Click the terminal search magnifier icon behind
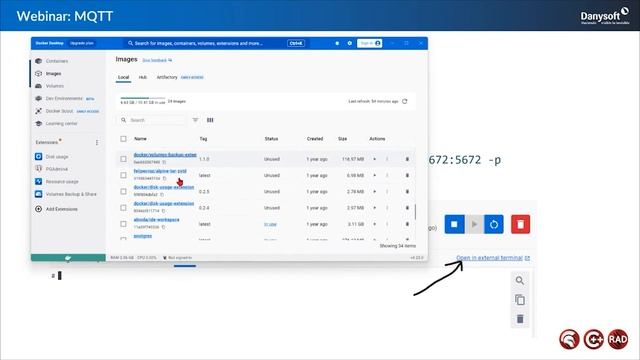The width and height of the screenshot is (640, 360). pos(520,280)
